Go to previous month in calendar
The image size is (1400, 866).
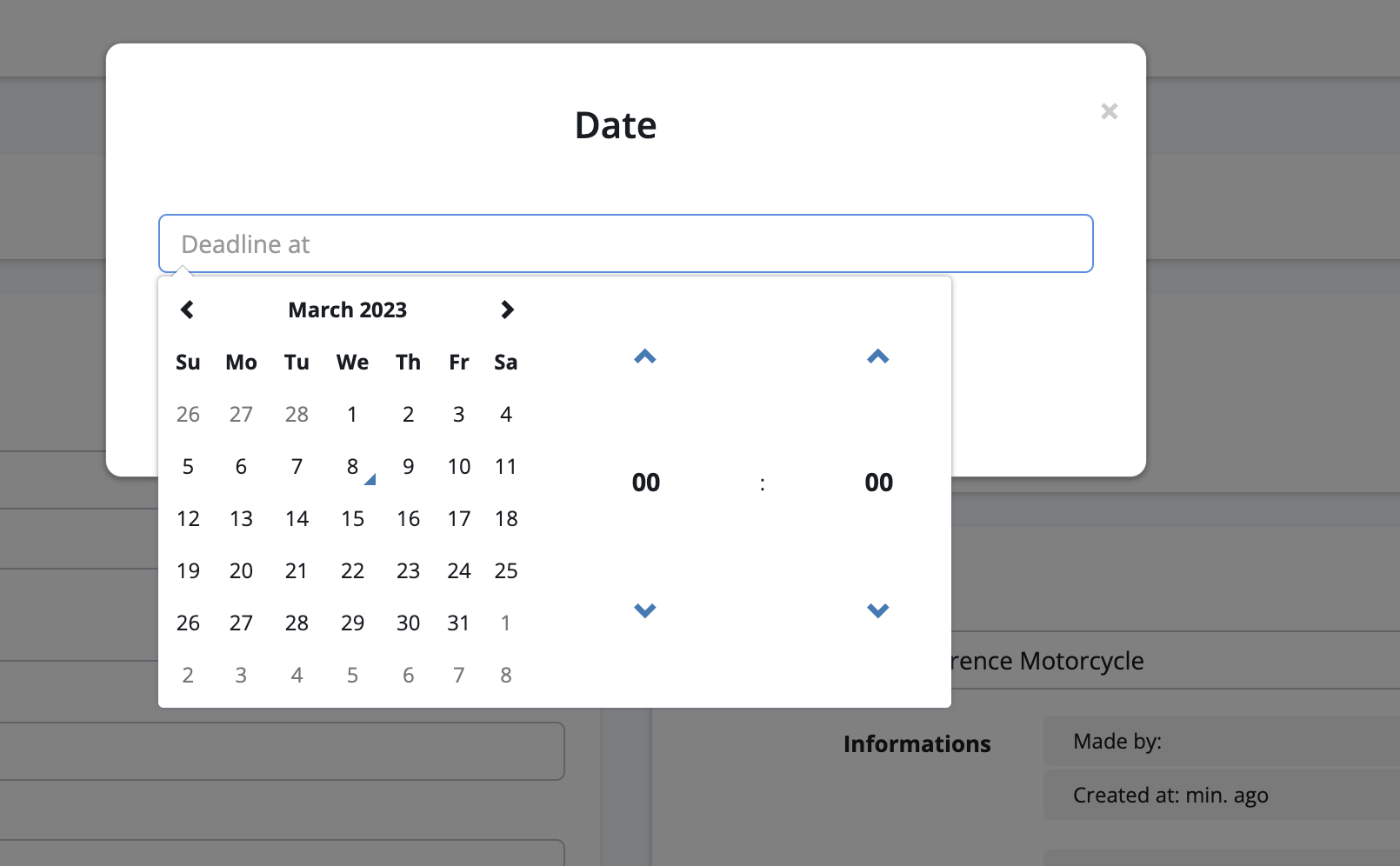tap(187, 310)
